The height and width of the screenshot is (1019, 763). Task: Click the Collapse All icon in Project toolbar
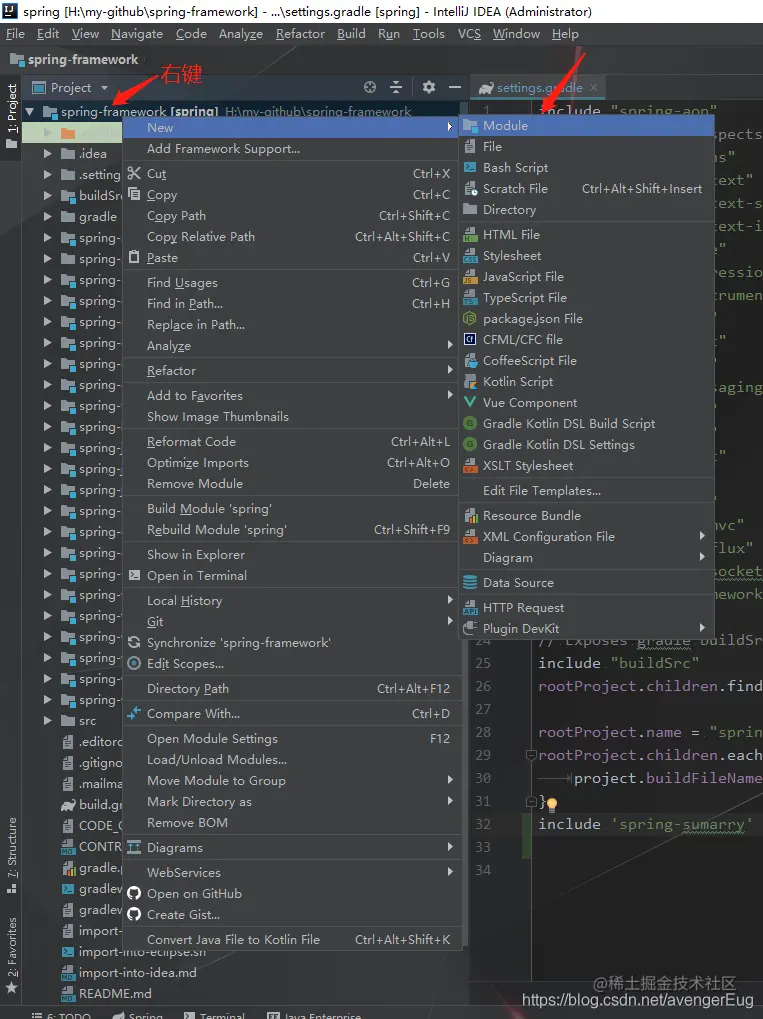pyautogui.click(x=396, y=87)
